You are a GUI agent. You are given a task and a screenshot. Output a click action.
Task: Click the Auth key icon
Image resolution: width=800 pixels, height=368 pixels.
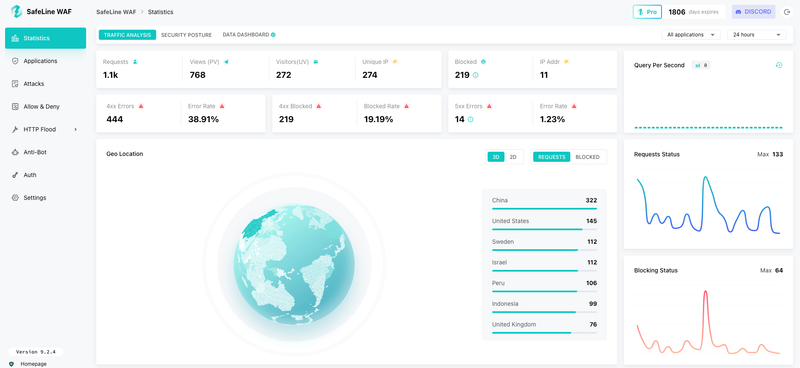coord(15,175)
